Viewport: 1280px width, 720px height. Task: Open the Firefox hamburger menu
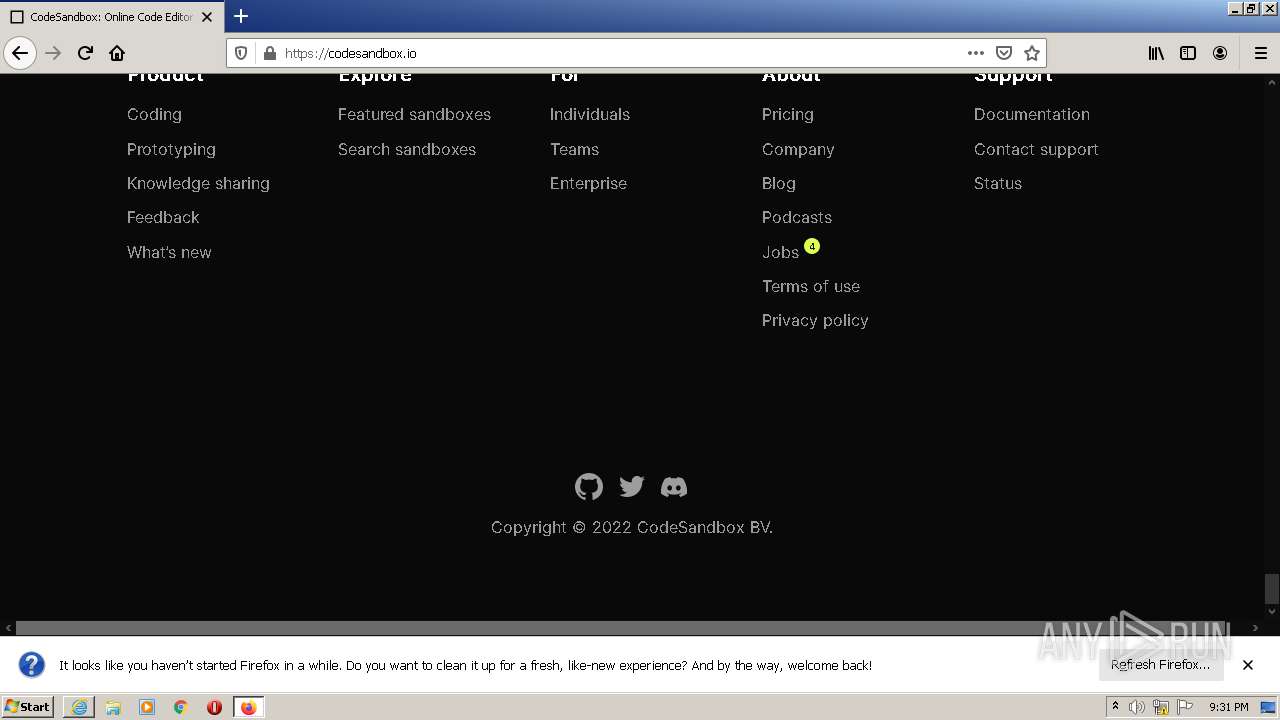[x=1261, y=53]
